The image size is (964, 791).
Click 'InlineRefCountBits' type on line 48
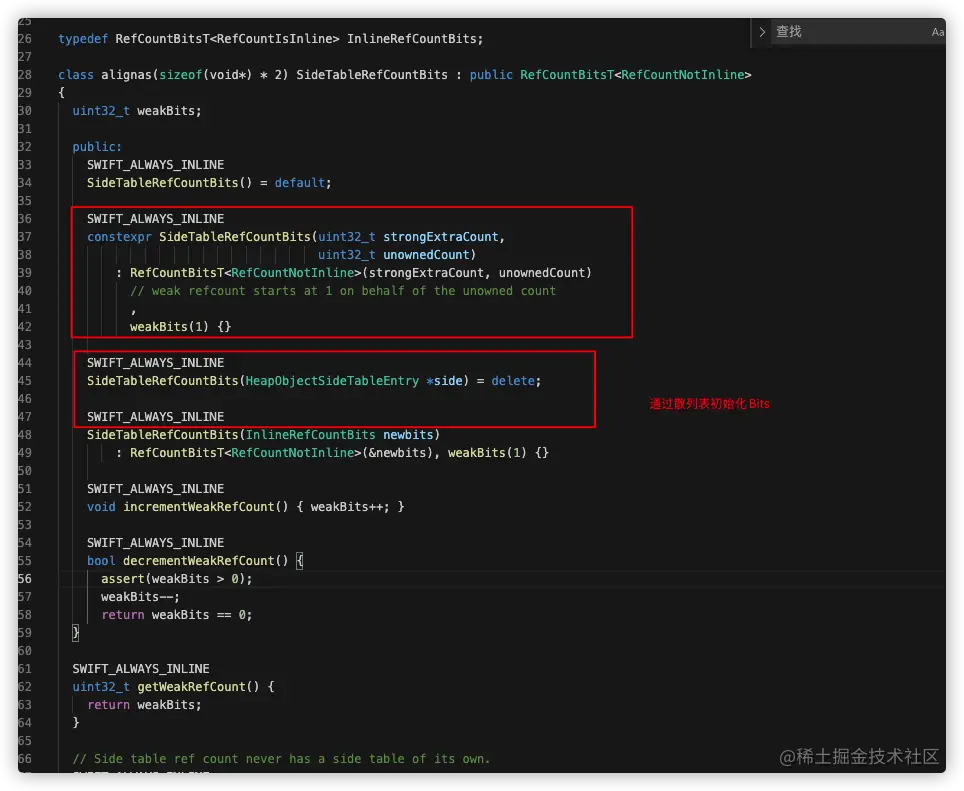pos(310,435)
